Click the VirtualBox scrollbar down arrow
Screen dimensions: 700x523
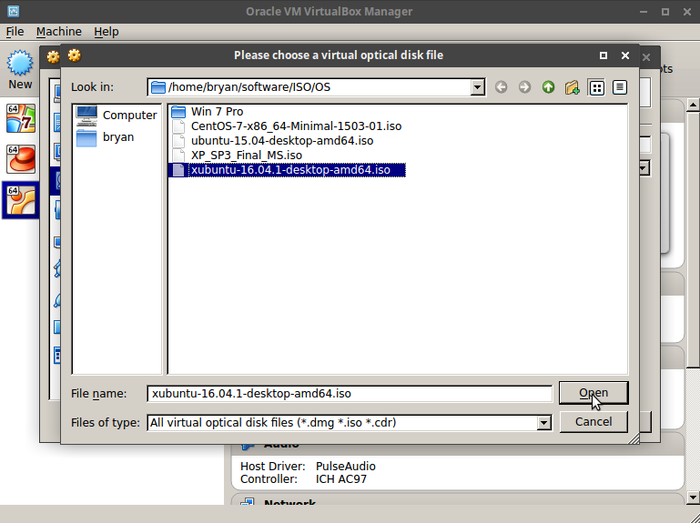click(x=692, y=497)
